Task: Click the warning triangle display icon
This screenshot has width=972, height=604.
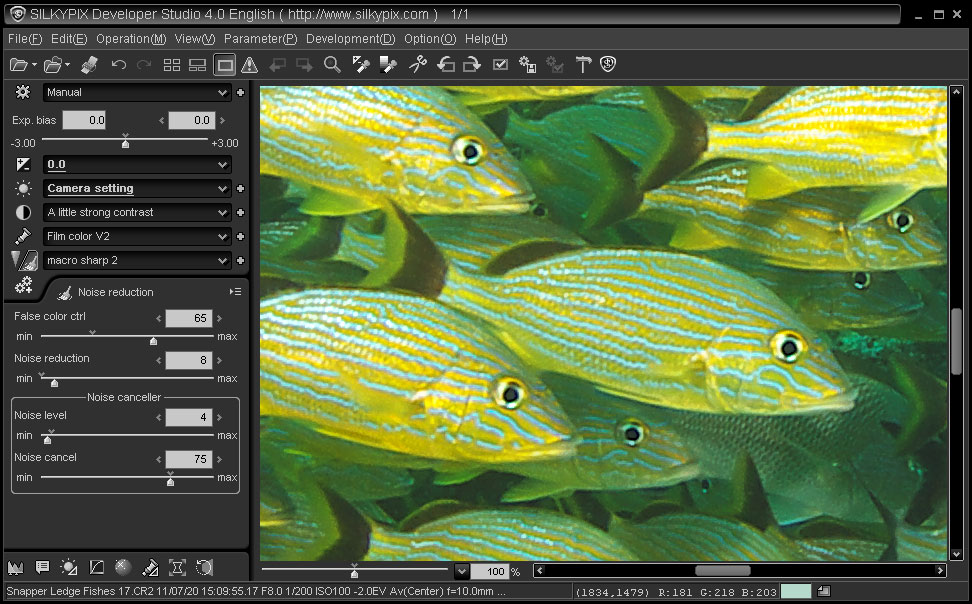Action: click(x=250, y=65)
